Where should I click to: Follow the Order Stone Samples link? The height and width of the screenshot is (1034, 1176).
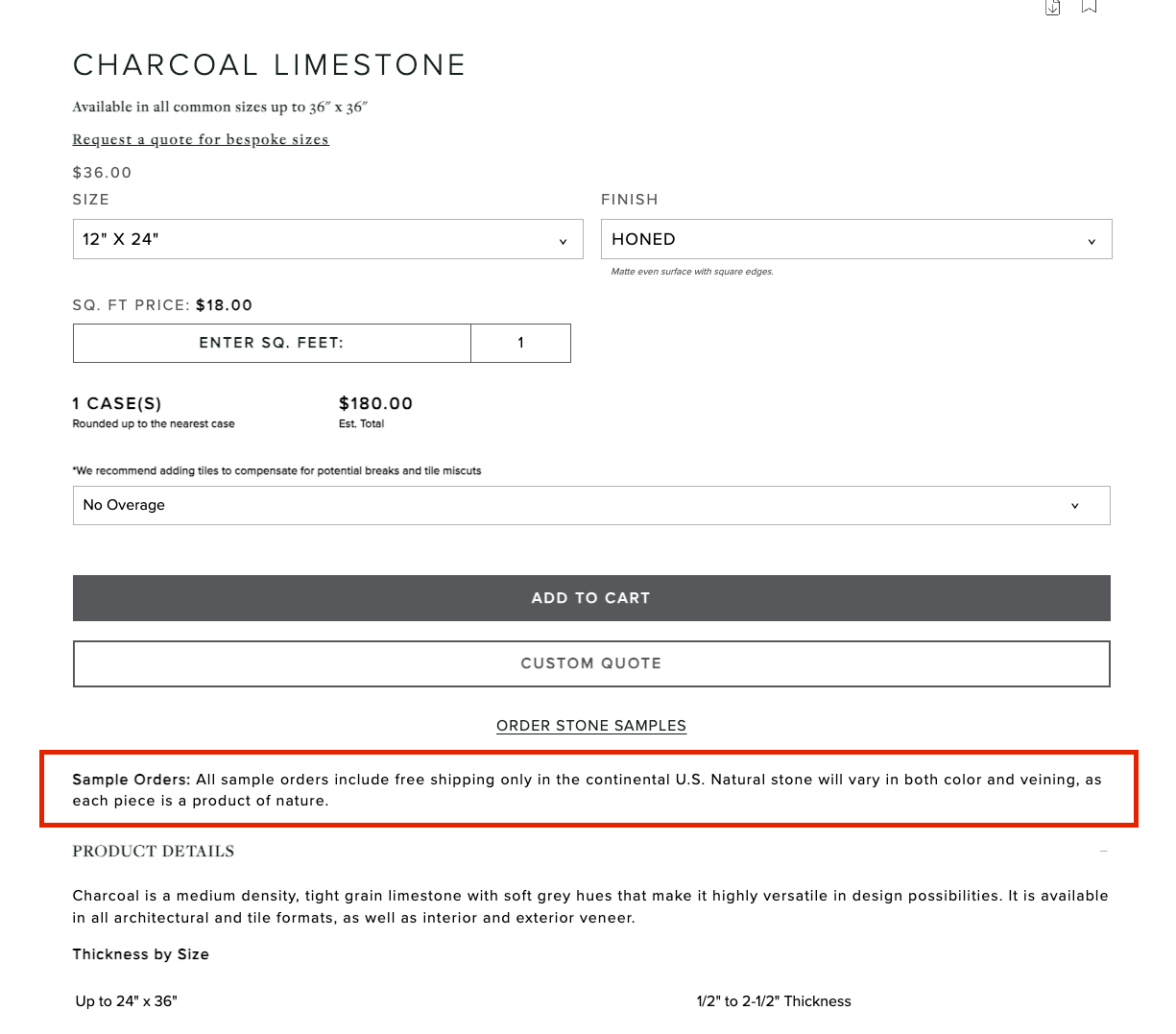[591, 726]
